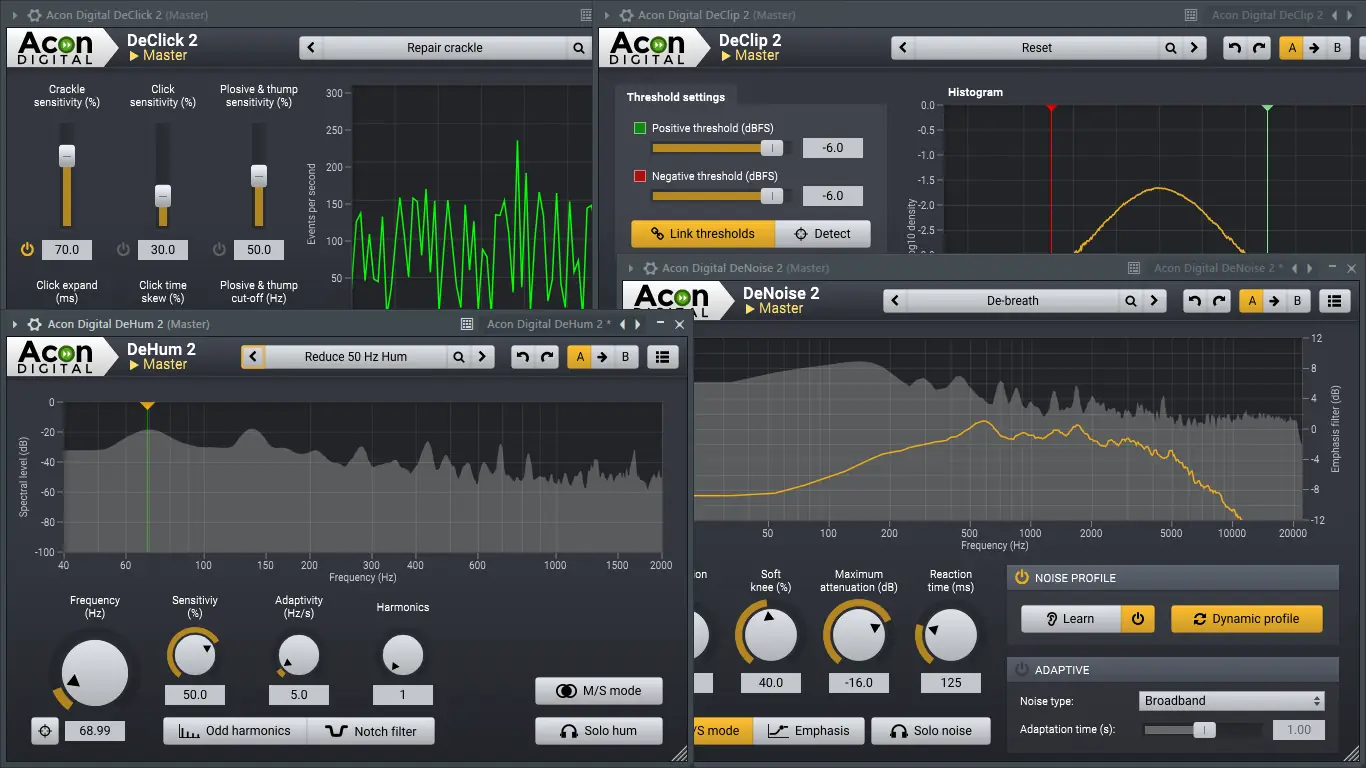Open the 'De-breath' preset list

tap(1013, 301)
